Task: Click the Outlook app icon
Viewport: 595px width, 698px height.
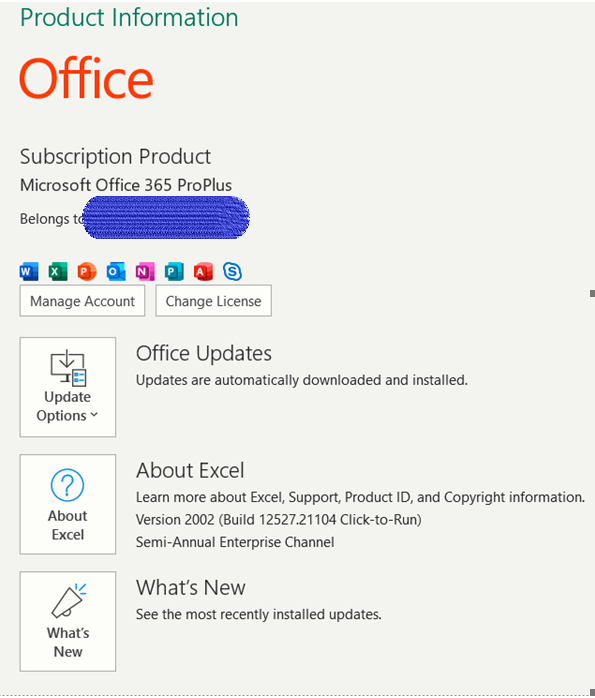Action: tap(116, 271)
